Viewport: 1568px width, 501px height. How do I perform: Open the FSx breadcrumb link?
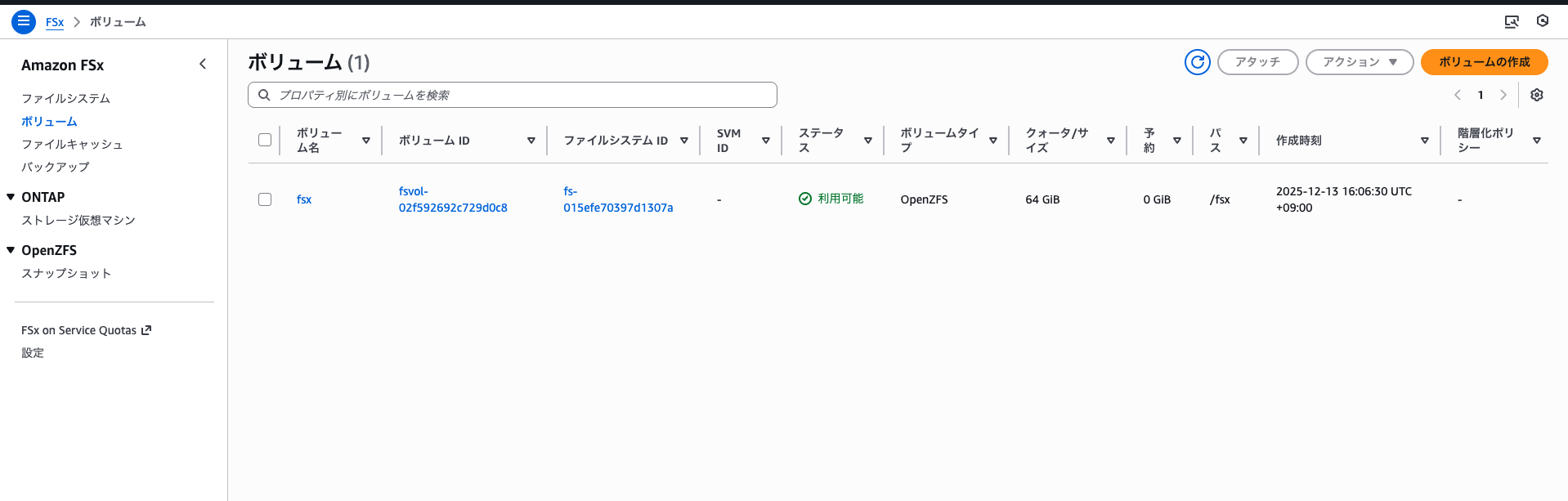tap(55, 22)
